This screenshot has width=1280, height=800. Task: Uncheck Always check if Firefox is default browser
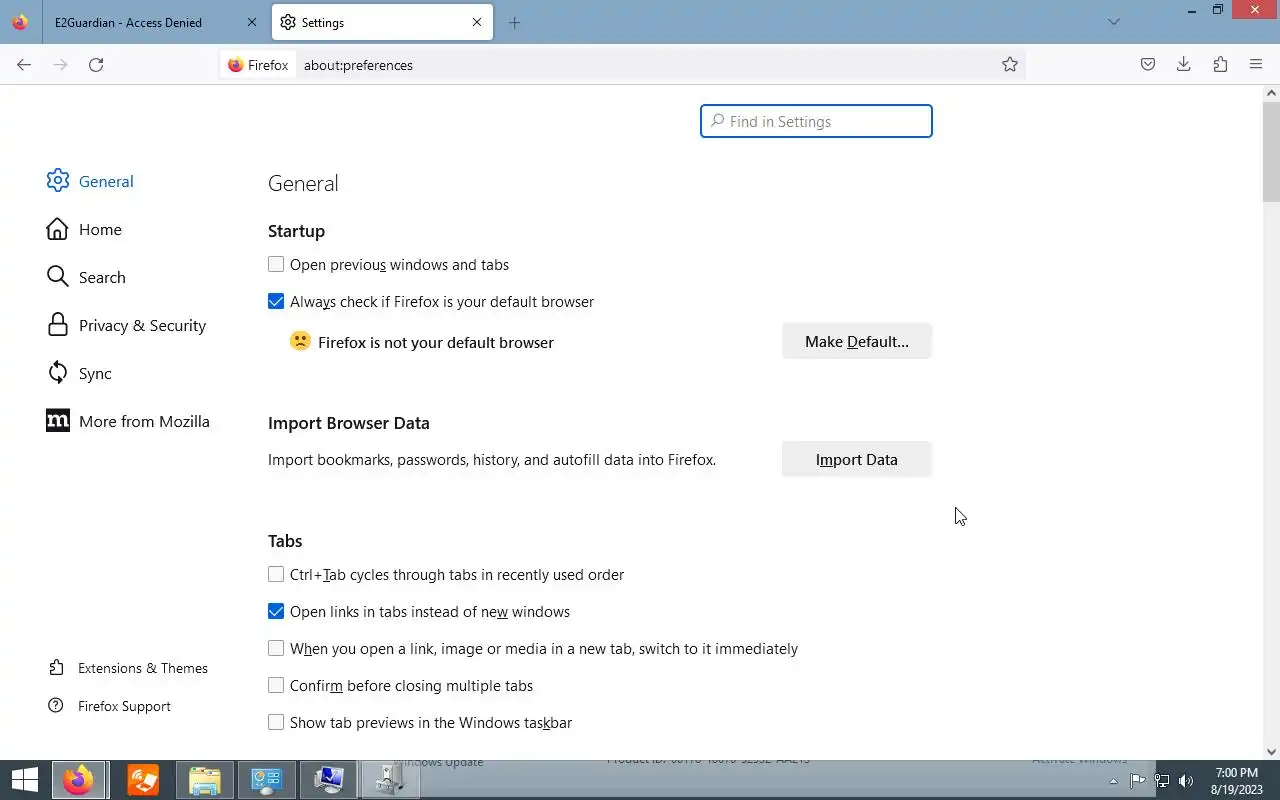pos(276,302)
